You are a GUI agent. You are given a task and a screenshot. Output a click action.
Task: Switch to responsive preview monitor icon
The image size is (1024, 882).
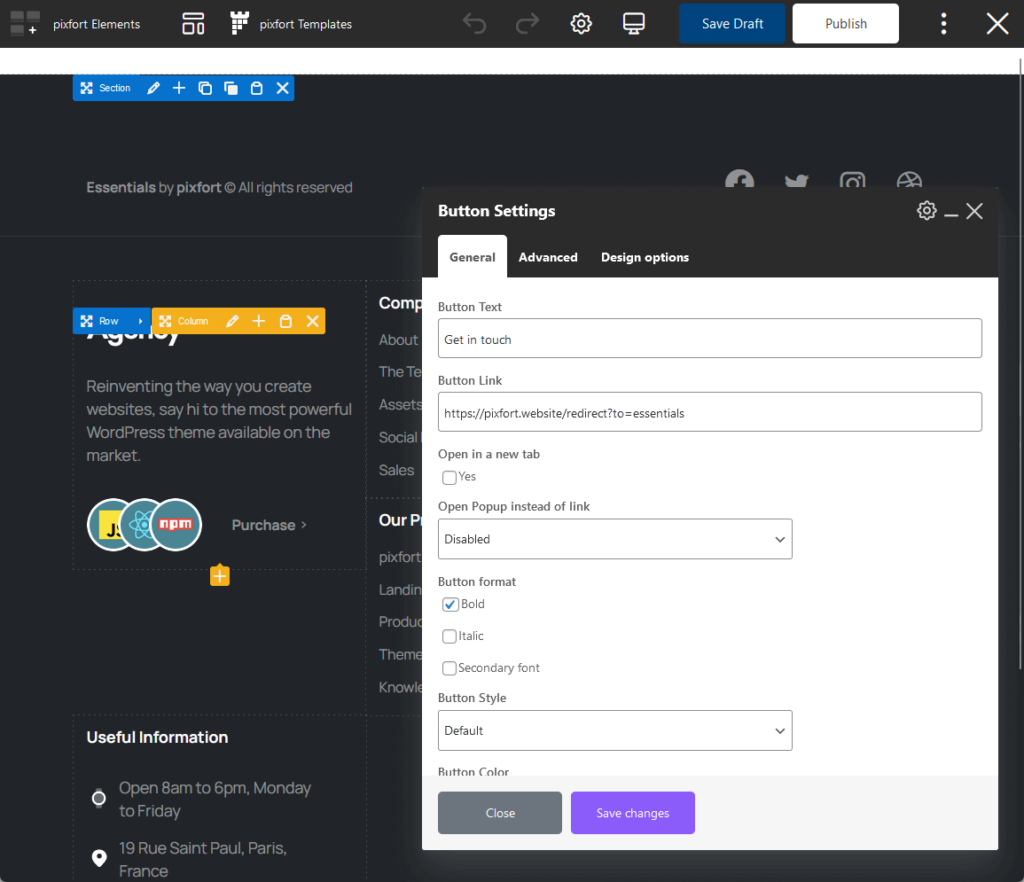[x=634, y=23]
